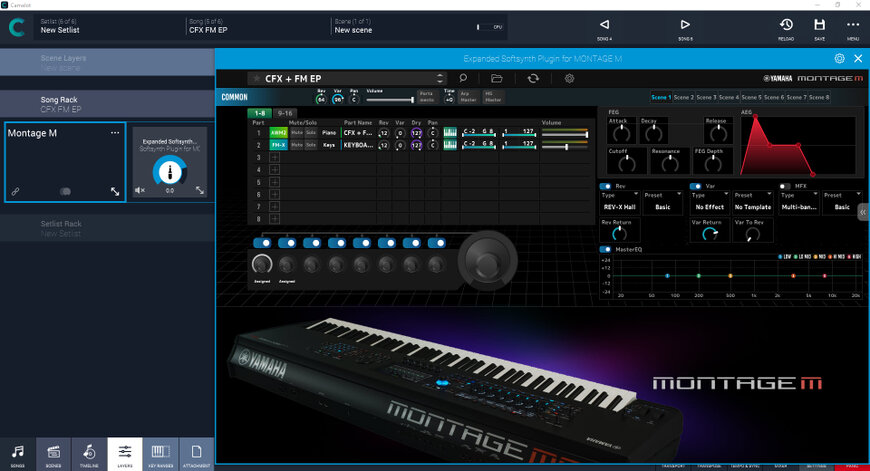Select the Scene 2 tab
870x471 pixels.
(684, 97)
